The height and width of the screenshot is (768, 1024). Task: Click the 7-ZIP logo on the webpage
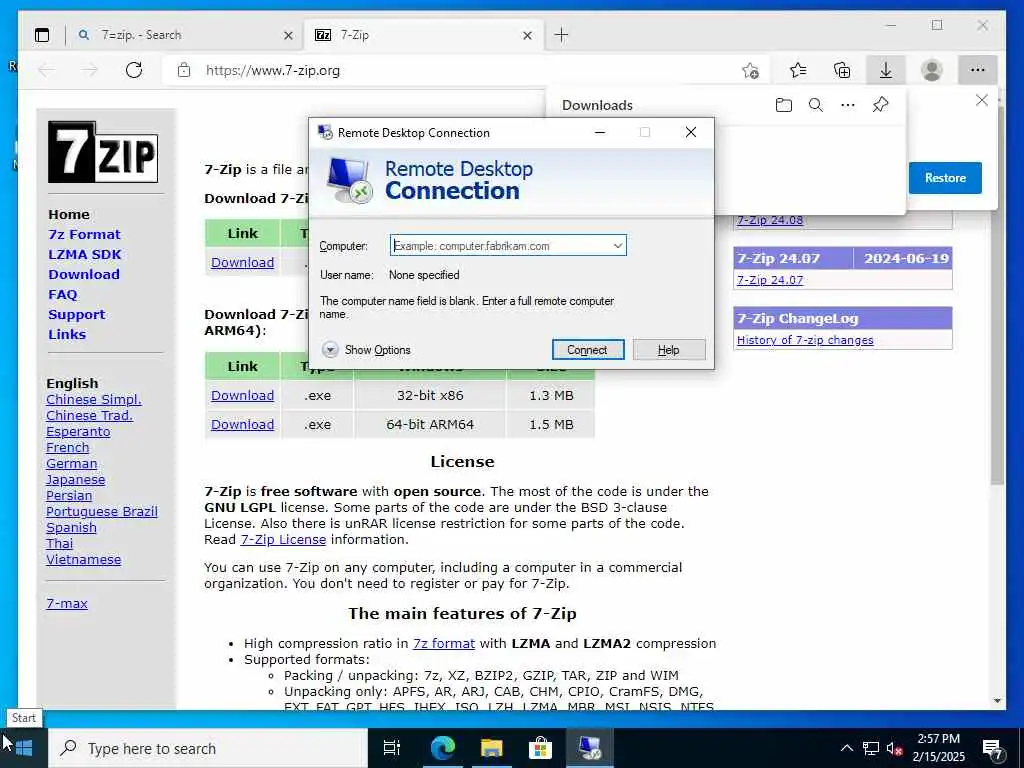103,152
